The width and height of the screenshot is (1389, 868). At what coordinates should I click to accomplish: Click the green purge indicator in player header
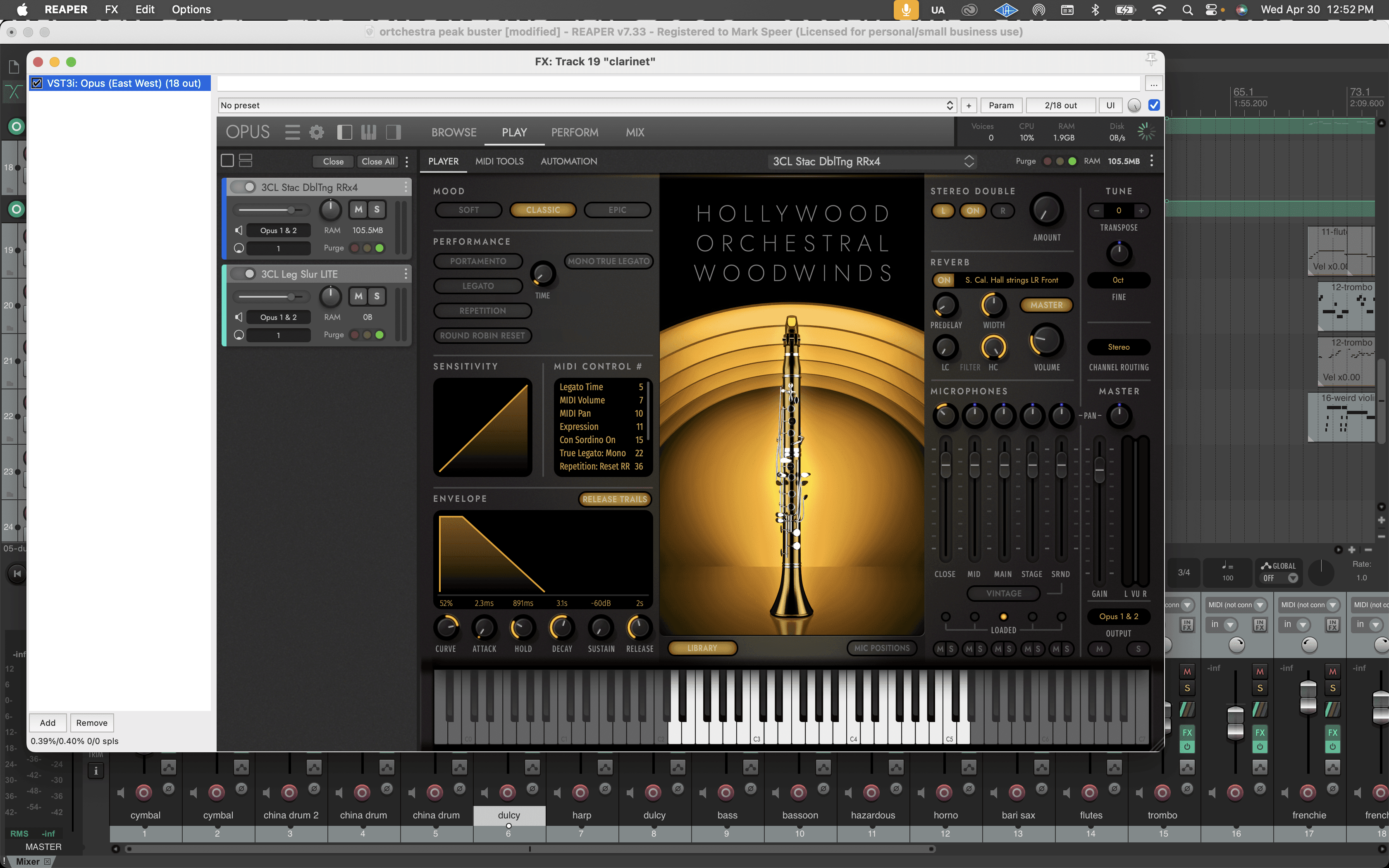(1072, 161)
